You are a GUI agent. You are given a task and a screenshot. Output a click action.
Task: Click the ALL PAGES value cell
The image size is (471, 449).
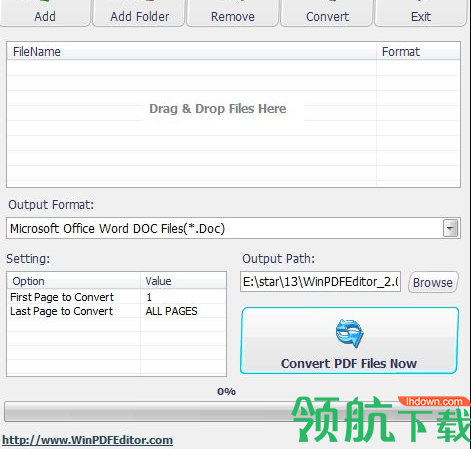pos(171,311)
